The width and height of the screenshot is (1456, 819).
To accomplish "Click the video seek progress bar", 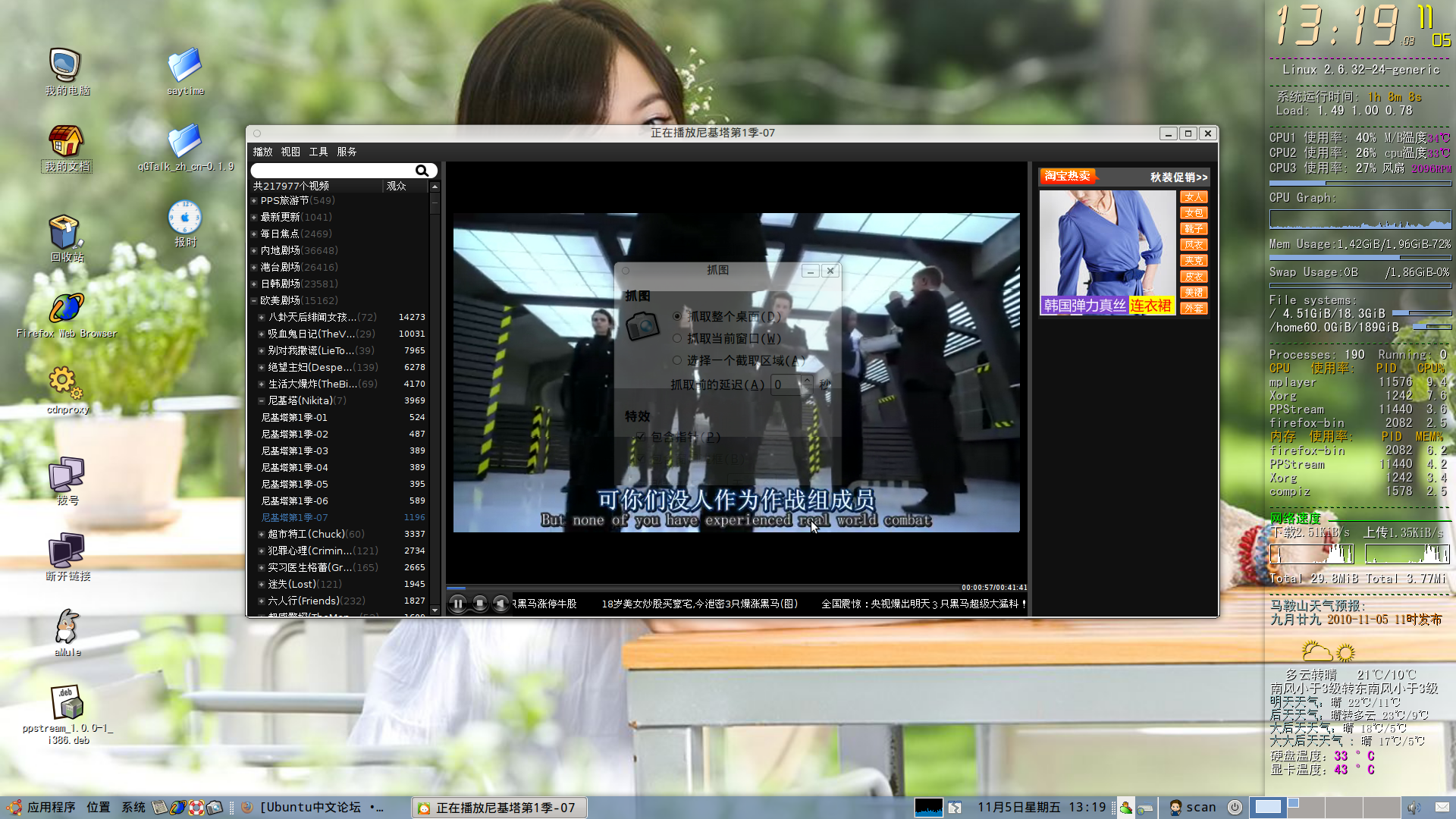I will 703,588.
